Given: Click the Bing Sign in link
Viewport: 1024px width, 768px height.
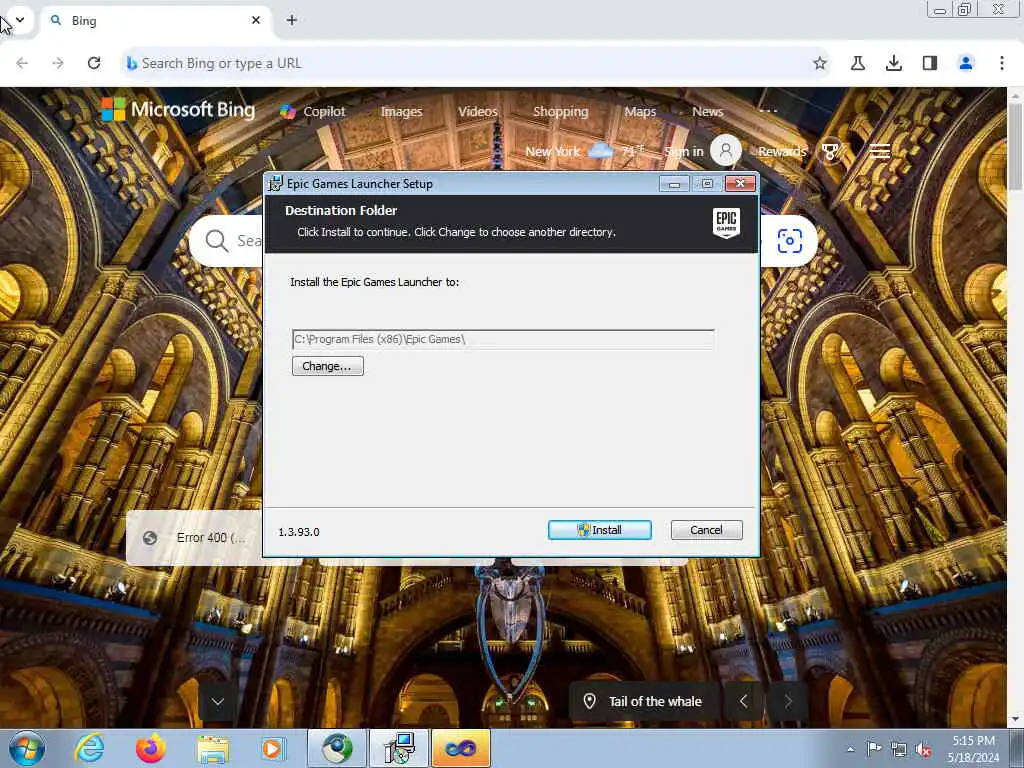Looking at the screenshot, I should click(684, 152).
